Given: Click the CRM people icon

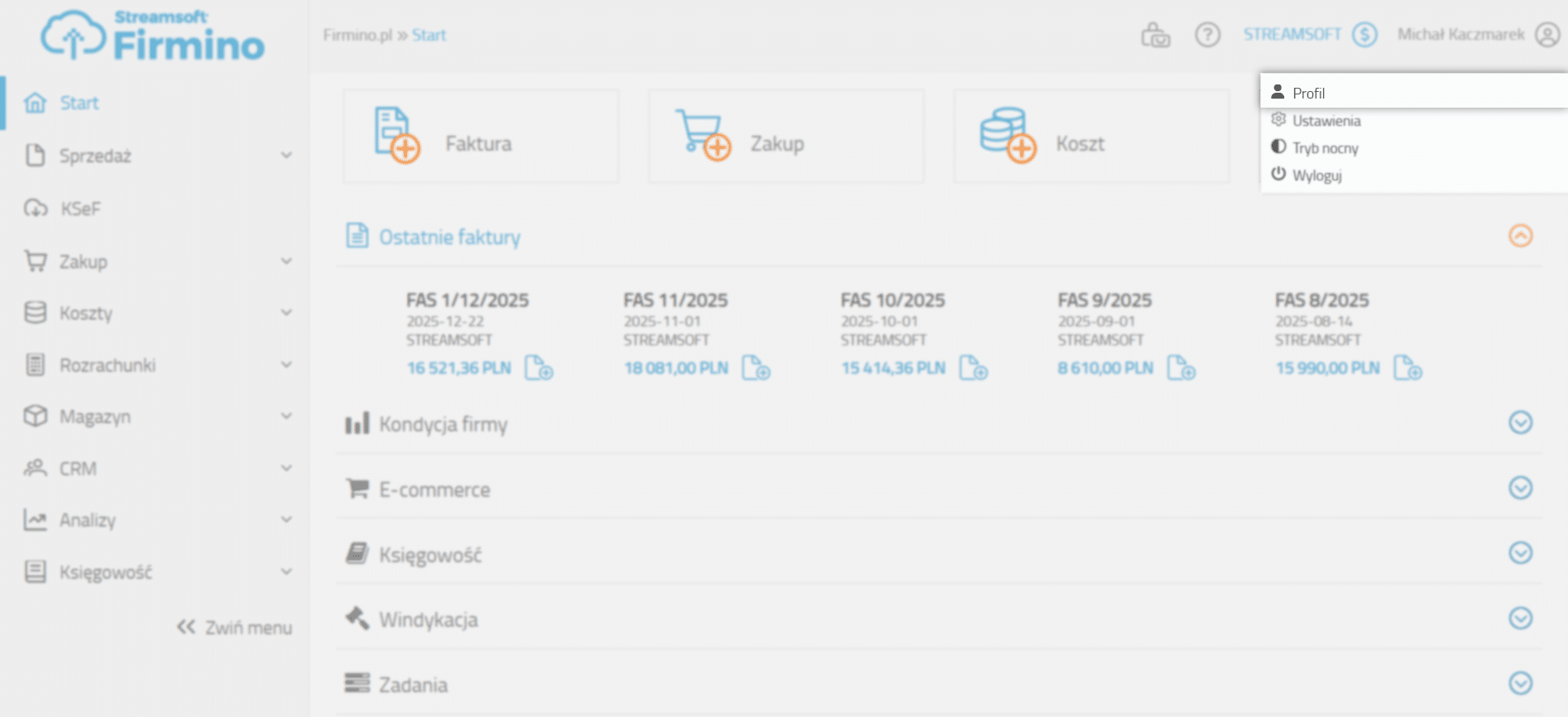Looking at the screenshot, I should tap(35, 468).
